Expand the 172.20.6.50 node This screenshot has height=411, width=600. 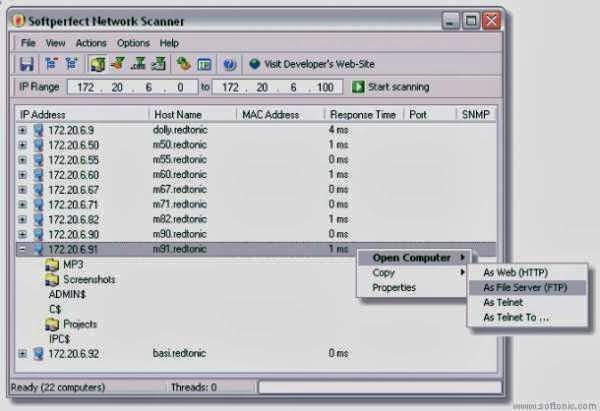pos(23,145)
